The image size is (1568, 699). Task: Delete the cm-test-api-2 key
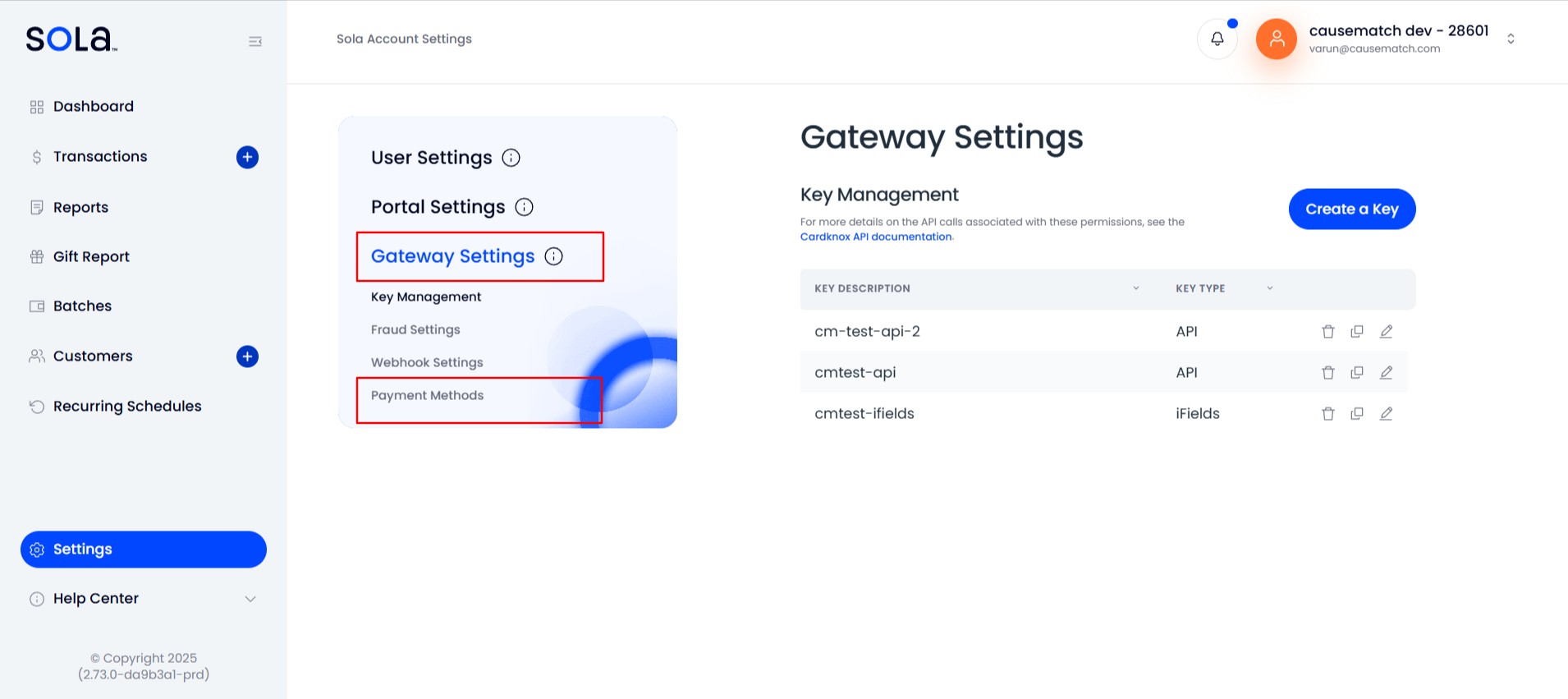point(1328,332)
